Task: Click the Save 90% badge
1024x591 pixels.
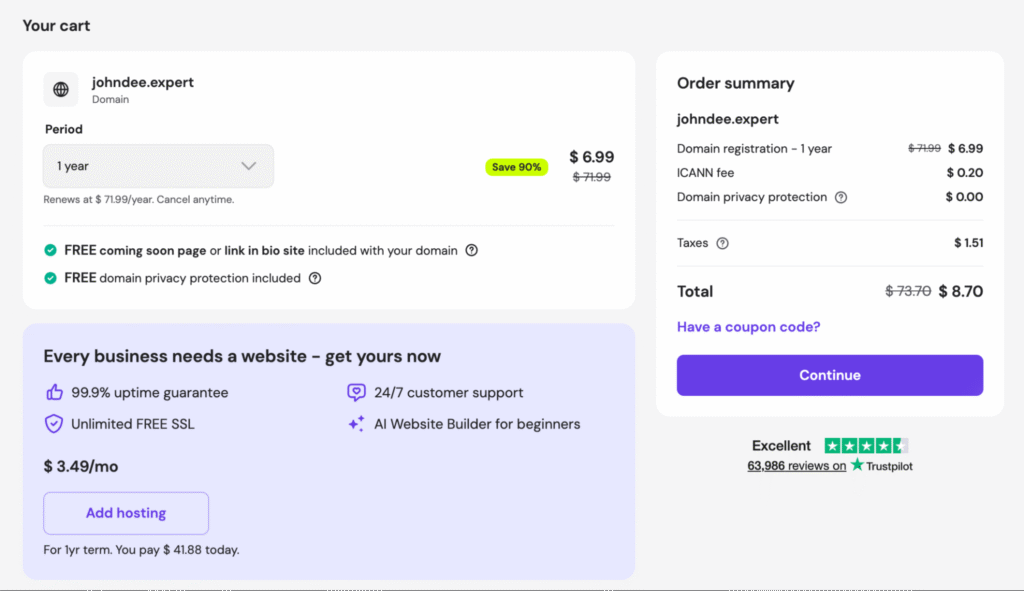Action: pos(516,167)
